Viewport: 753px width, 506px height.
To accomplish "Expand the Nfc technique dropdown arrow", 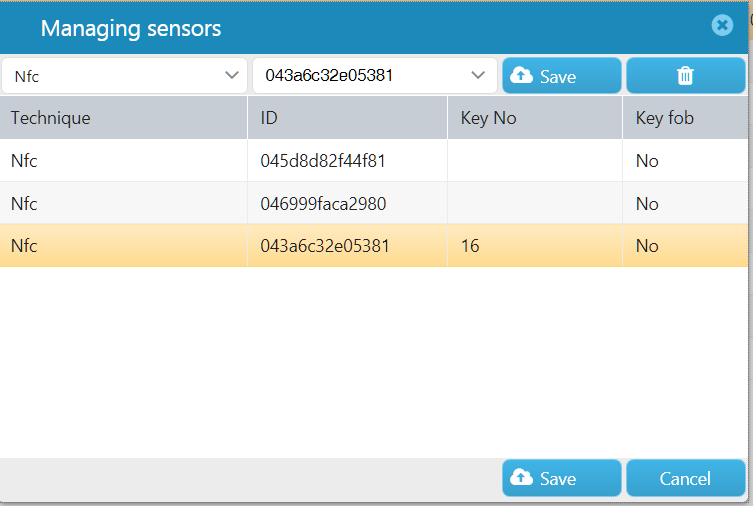I will (232, 75).
